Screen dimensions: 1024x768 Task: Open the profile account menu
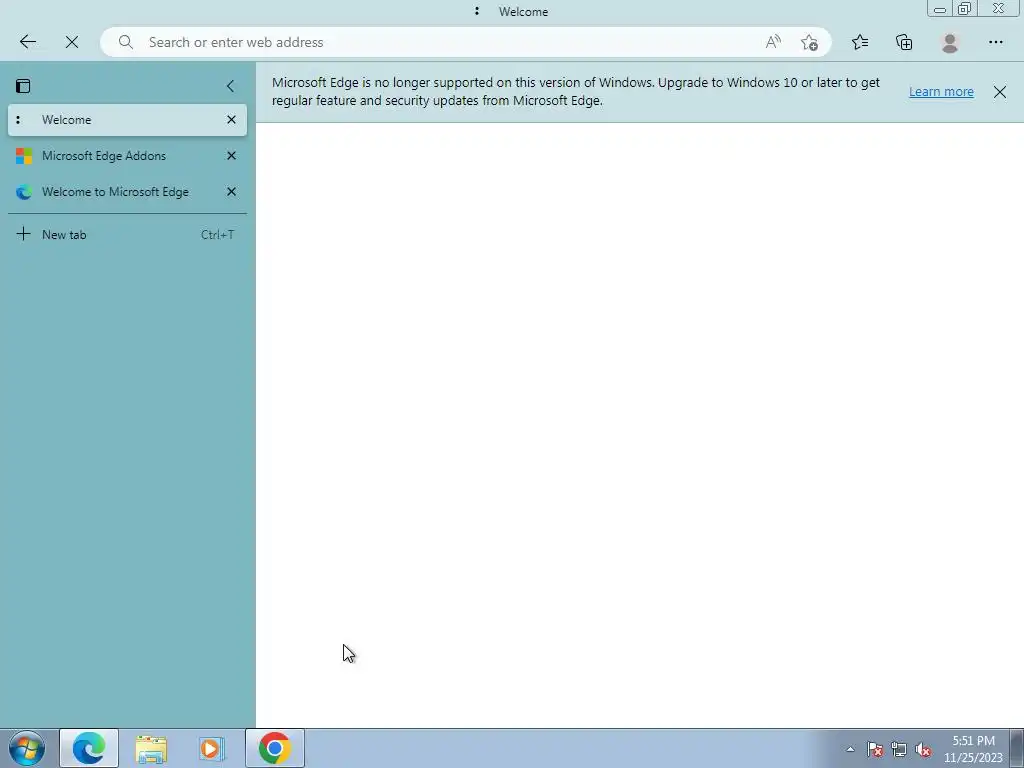coord(950,42)
